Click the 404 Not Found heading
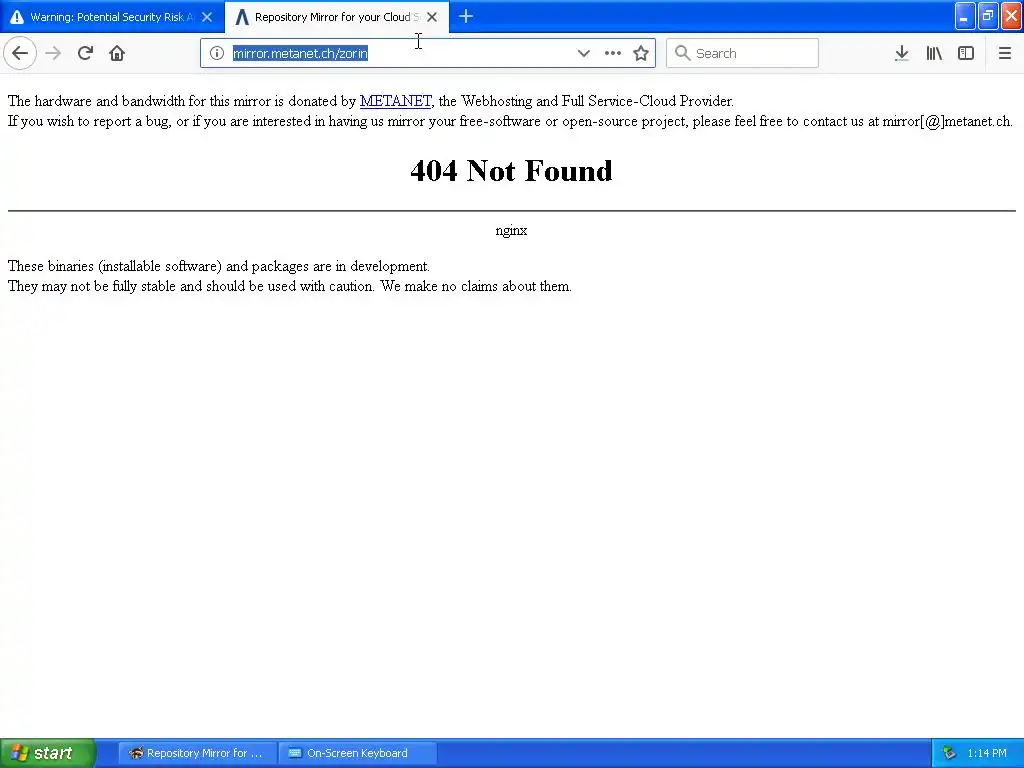The height and width of the screenshot is (768, 1024). coord(511,170)
